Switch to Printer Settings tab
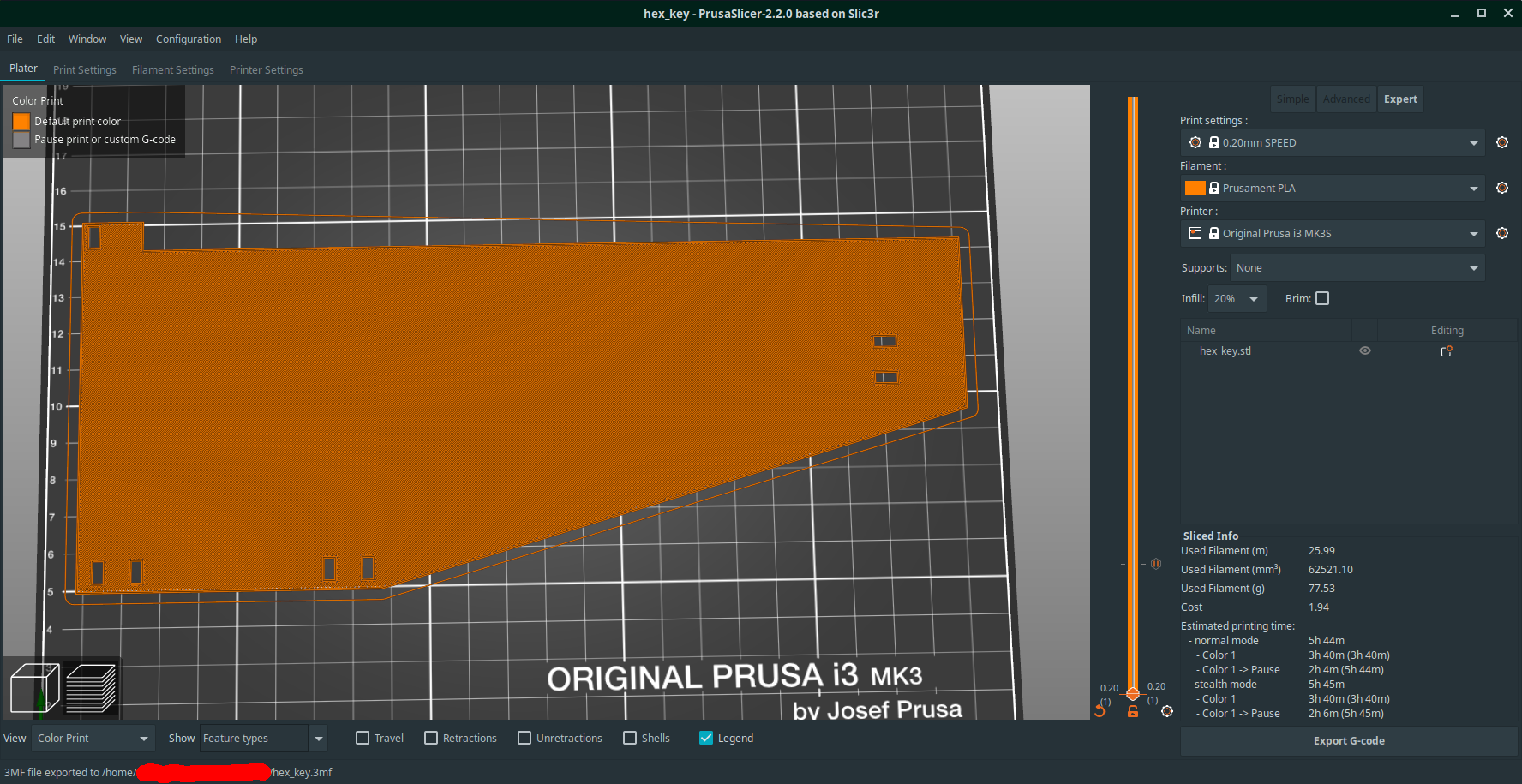The width and height of the screenshot is (1522, 784). 267,69
